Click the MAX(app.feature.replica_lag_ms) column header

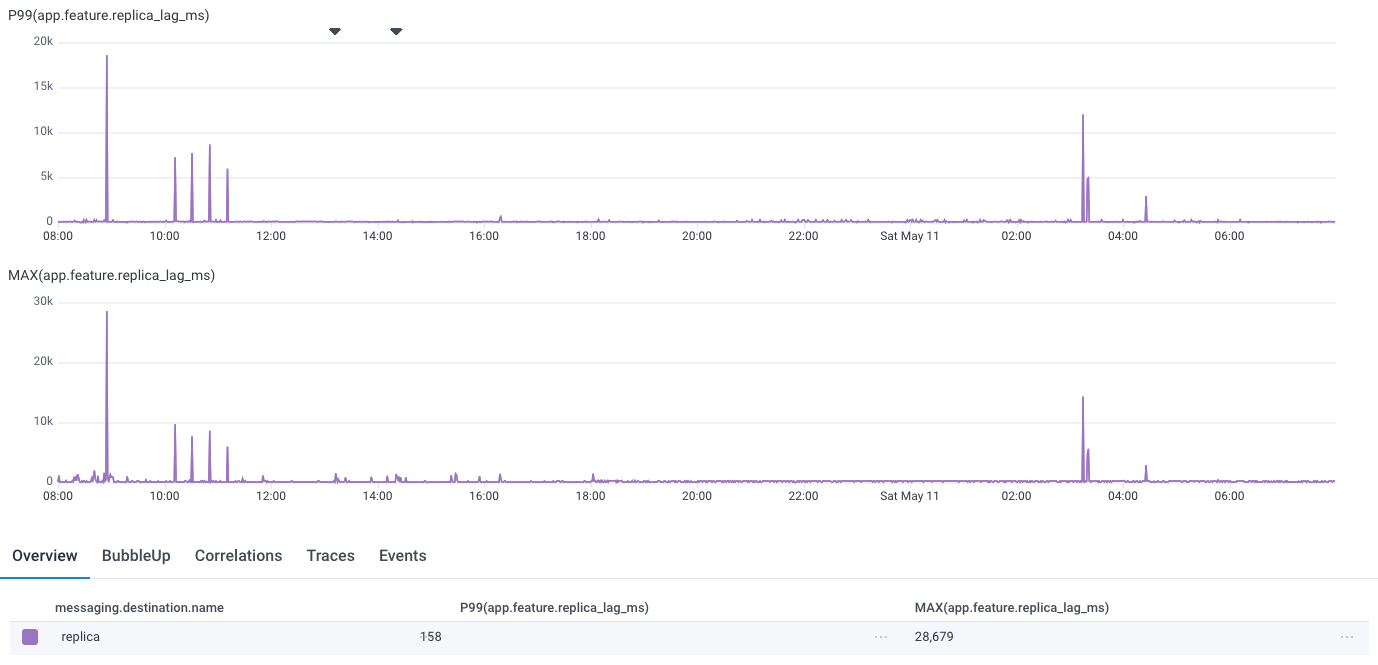pyautogui.click(x=1012, y=608)
